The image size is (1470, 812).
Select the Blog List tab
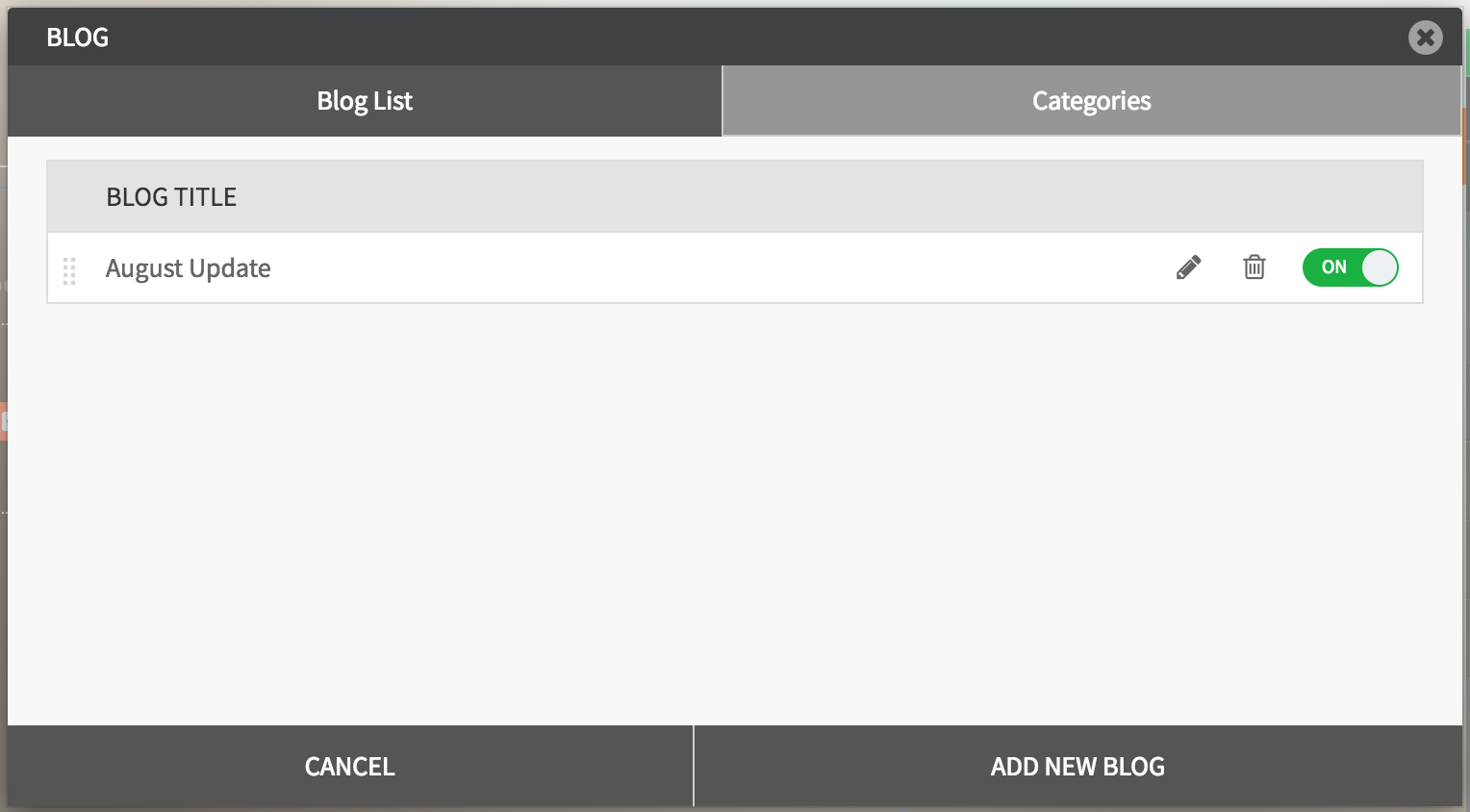(x=365, y=101)
